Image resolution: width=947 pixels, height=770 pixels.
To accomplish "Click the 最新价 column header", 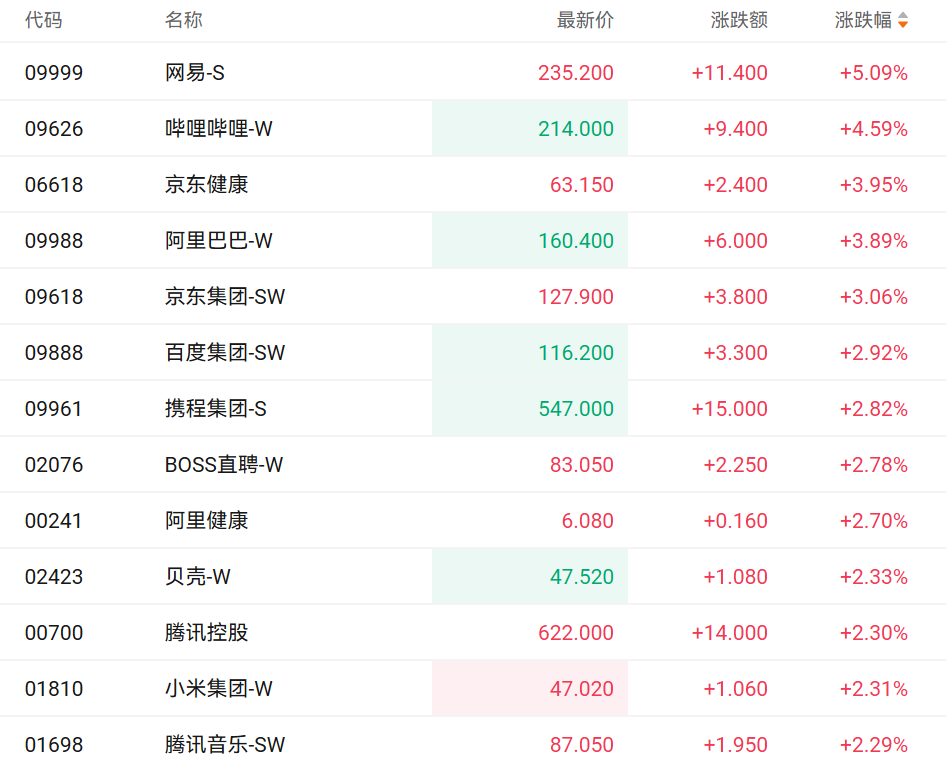I will pyautogui.click(x=585, y=20).
